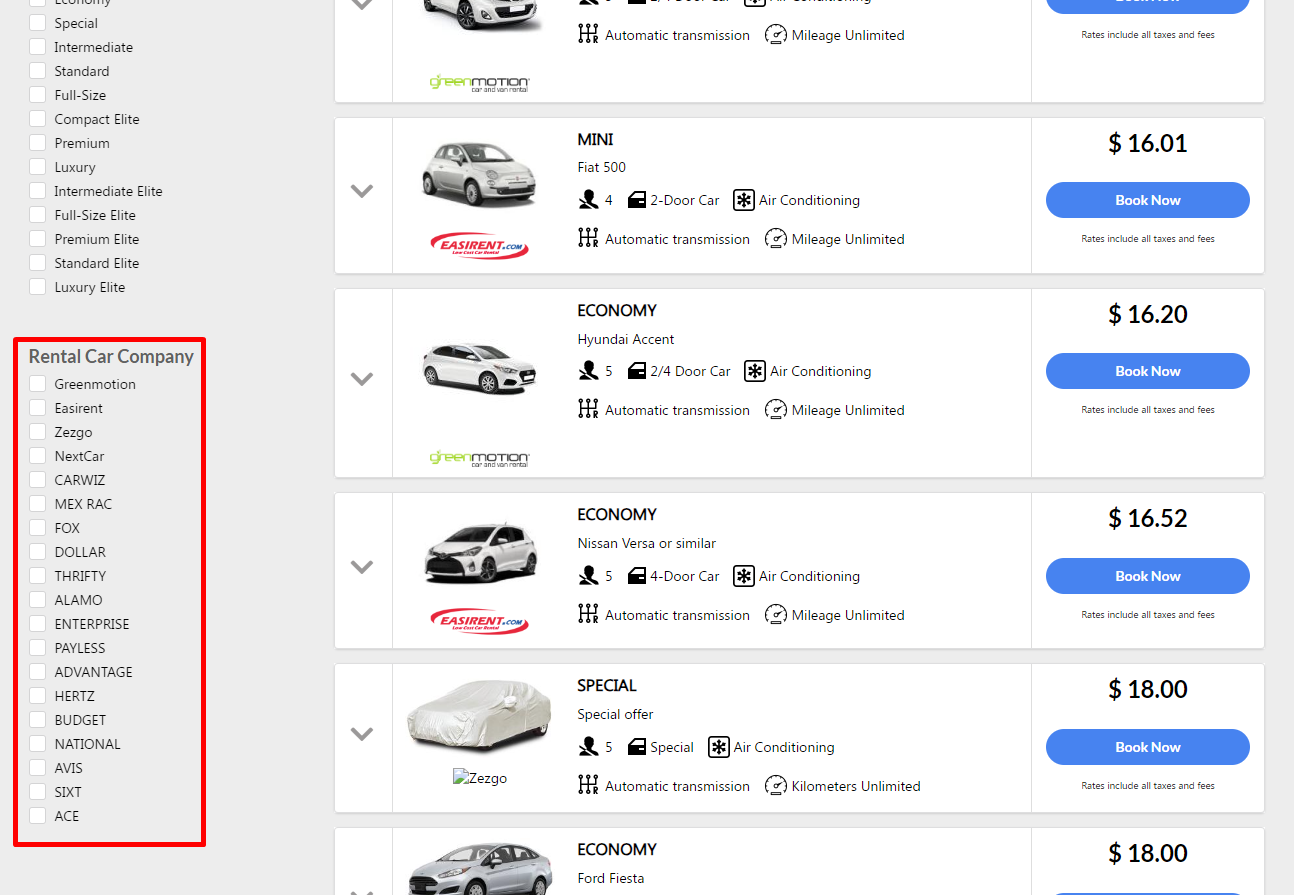The width and height of the screenshot is (1294, 895).
Task: Click the transmission icon on Special offer card
Action: 588,785
